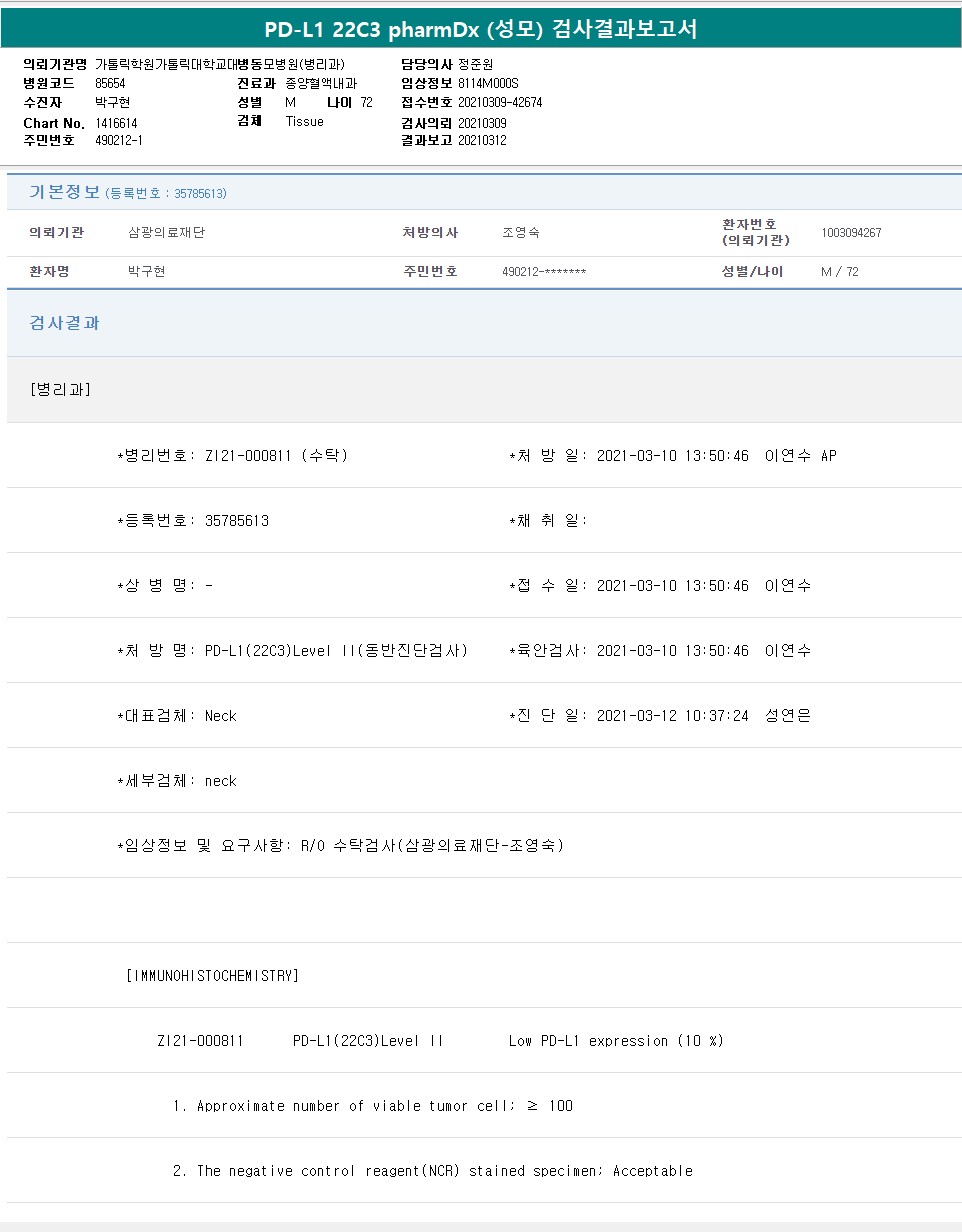Click the 진단일 timestamp 2021-03-12 10:37:24

pyautogui.click(x=672, y=716)
